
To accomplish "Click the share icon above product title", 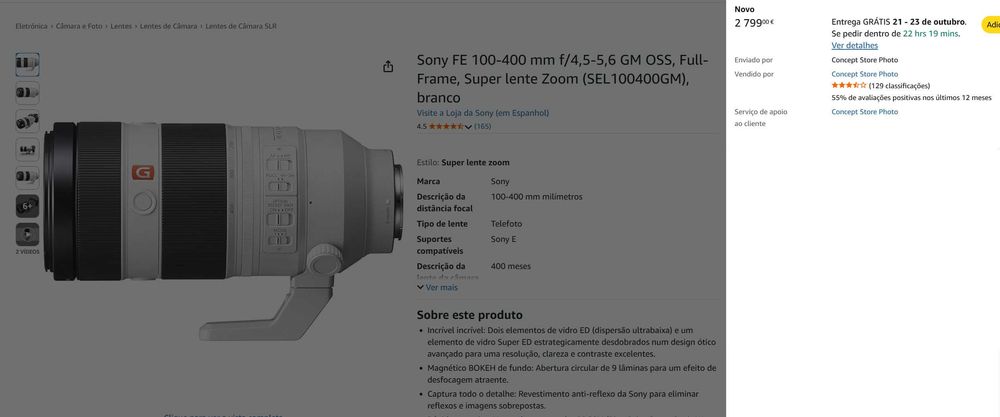I will point(388,66).
